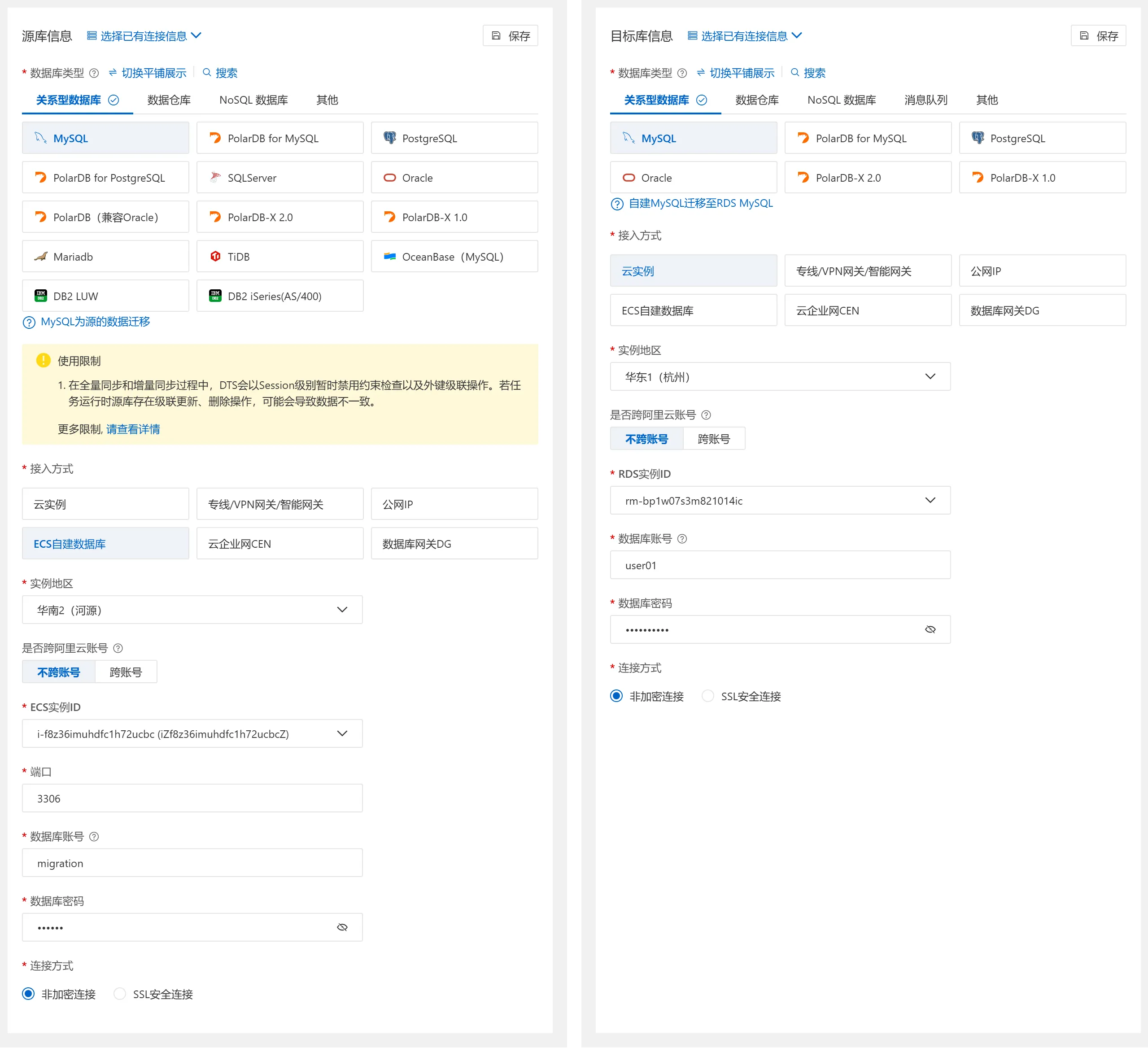This screenshot has height=1060, width=1148.
Task: Select PolarDB-X 2.0 in target panel
Action: click(x=868, y=177)
